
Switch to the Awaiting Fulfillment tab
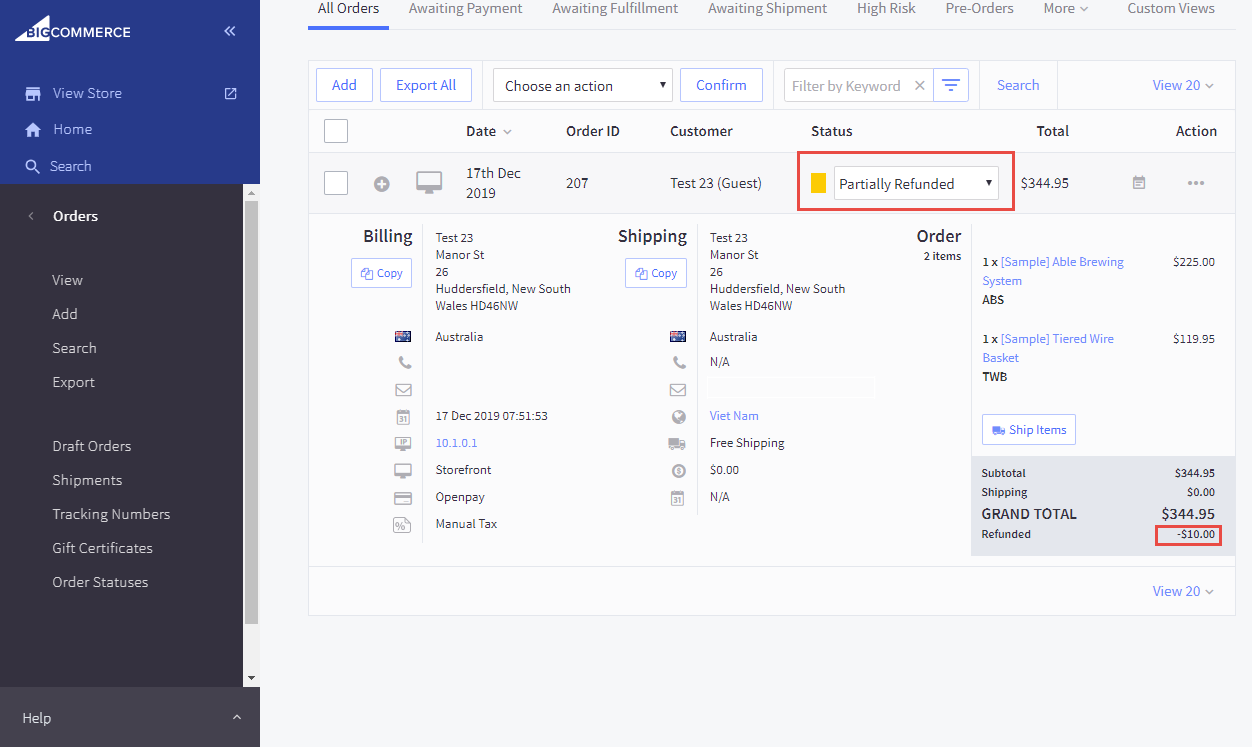click(615, 9)
